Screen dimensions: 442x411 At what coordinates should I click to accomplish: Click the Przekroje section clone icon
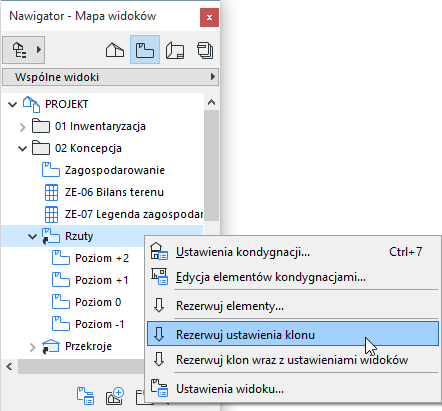tap(51, 347)
